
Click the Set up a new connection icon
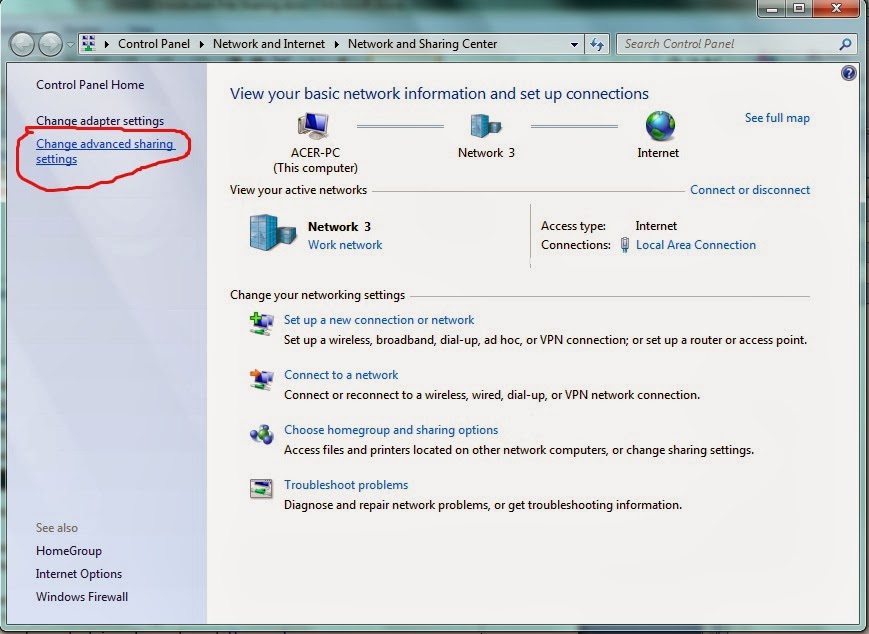261,322
